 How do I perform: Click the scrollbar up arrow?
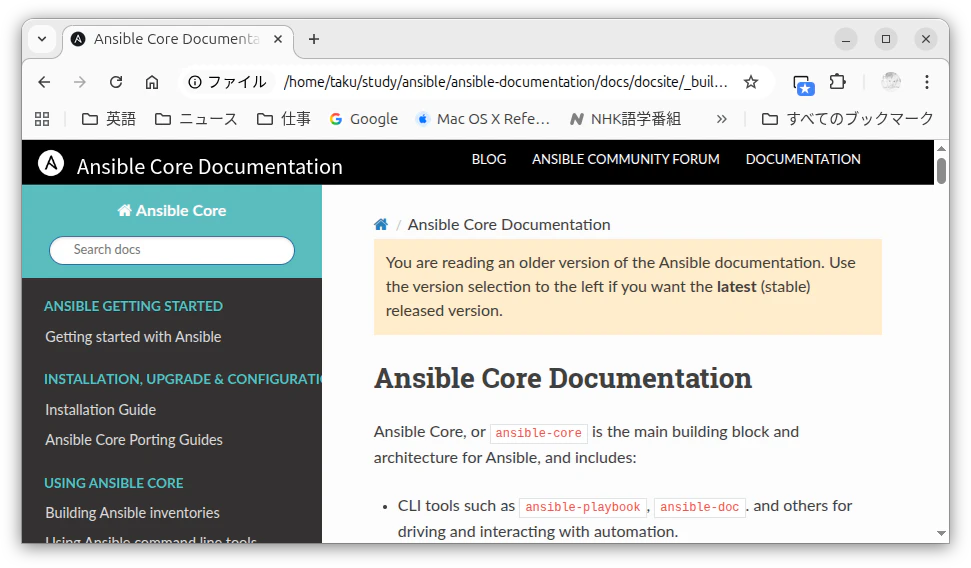(x=941, y=149)
